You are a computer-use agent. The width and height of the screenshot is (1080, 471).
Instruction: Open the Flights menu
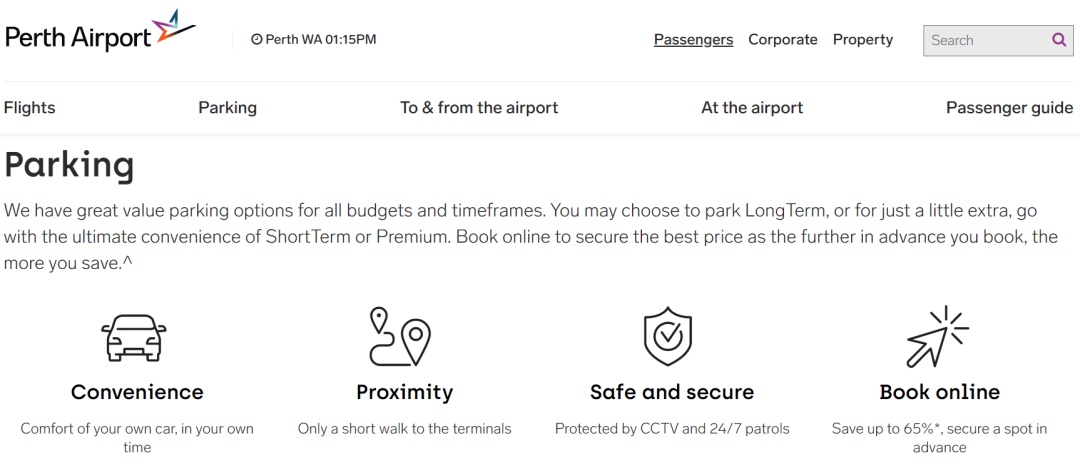(x=30, y=107)
